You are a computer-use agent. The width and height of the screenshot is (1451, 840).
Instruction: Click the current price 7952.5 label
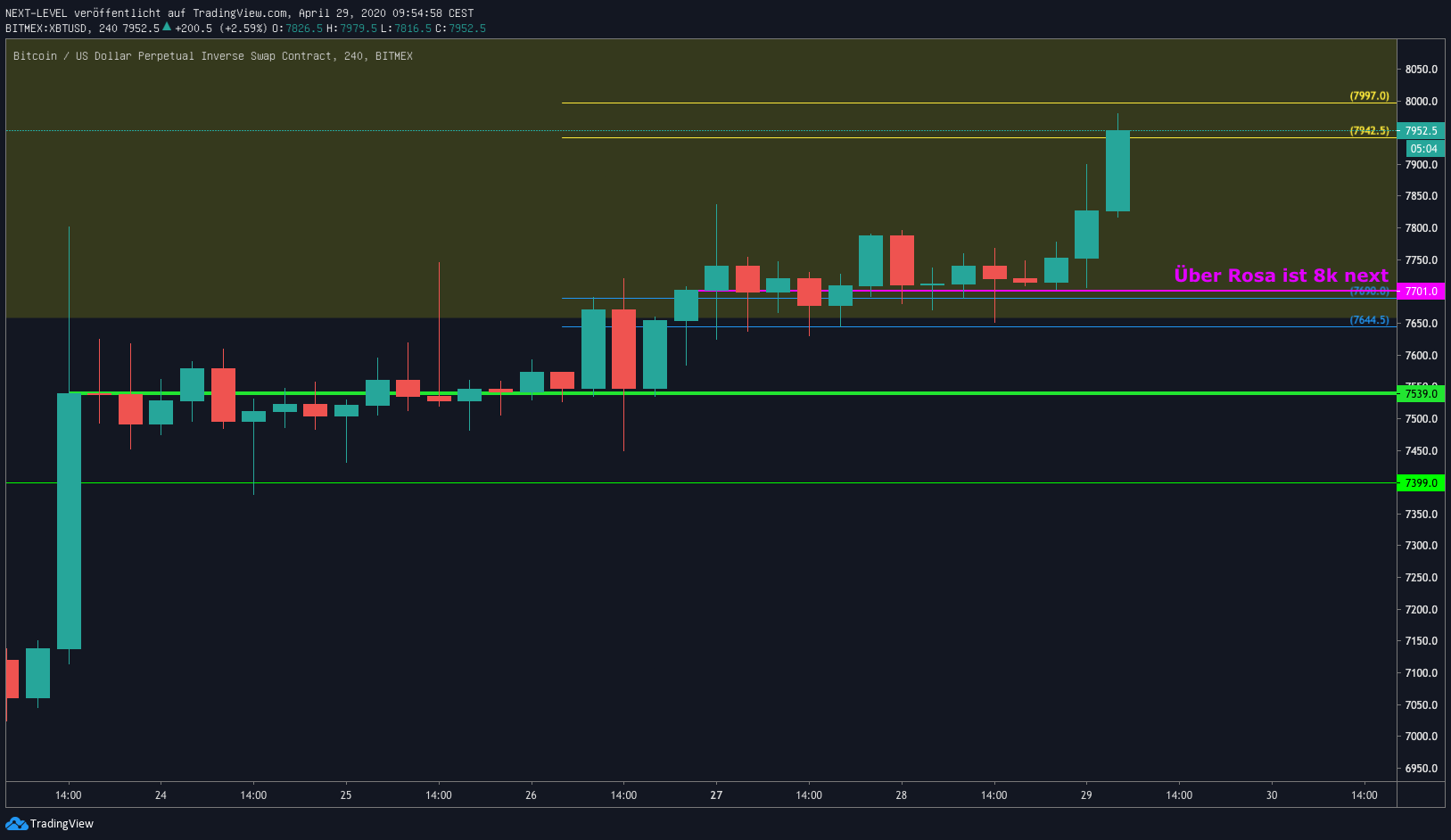1421,130
